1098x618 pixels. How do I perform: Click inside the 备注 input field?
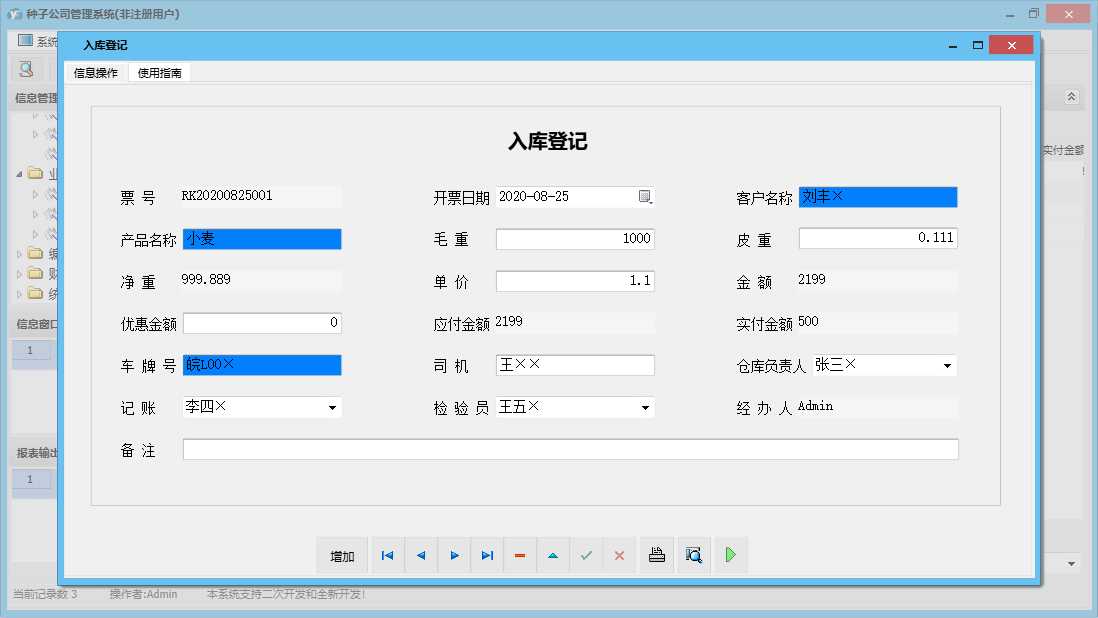[569, 449]
